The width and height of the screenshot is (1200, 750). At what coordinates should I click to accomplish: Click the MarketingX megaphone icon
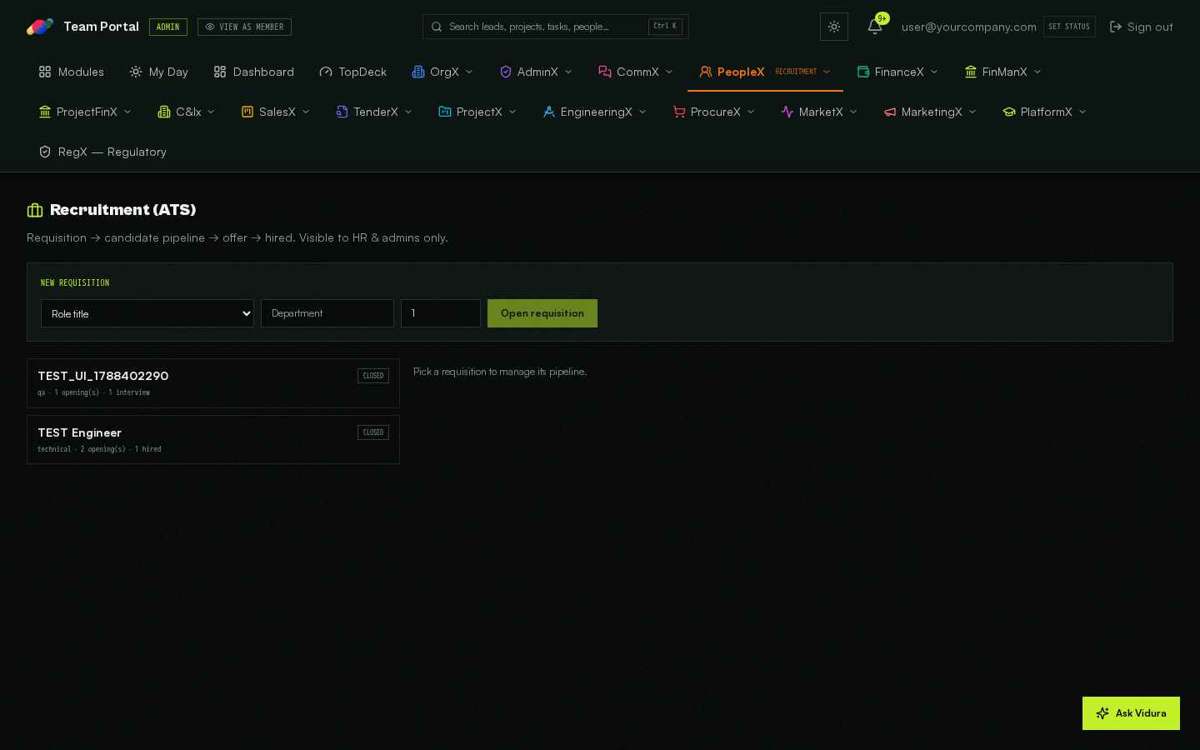(x=890, y=112)
